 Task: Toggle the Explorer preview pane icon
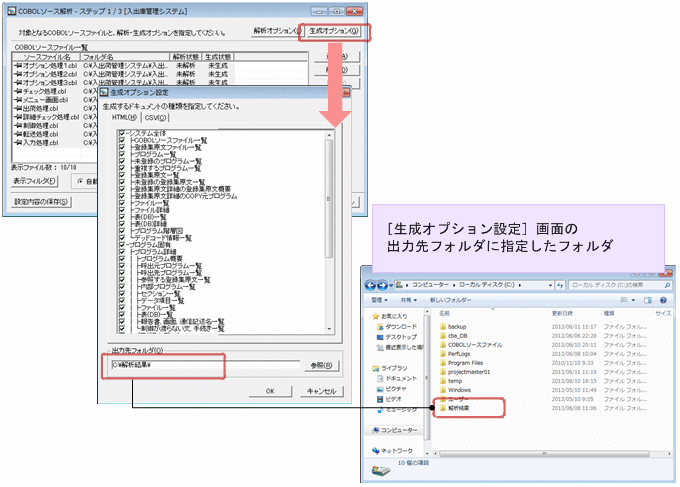pyautogui.click(x=648, y=300)
